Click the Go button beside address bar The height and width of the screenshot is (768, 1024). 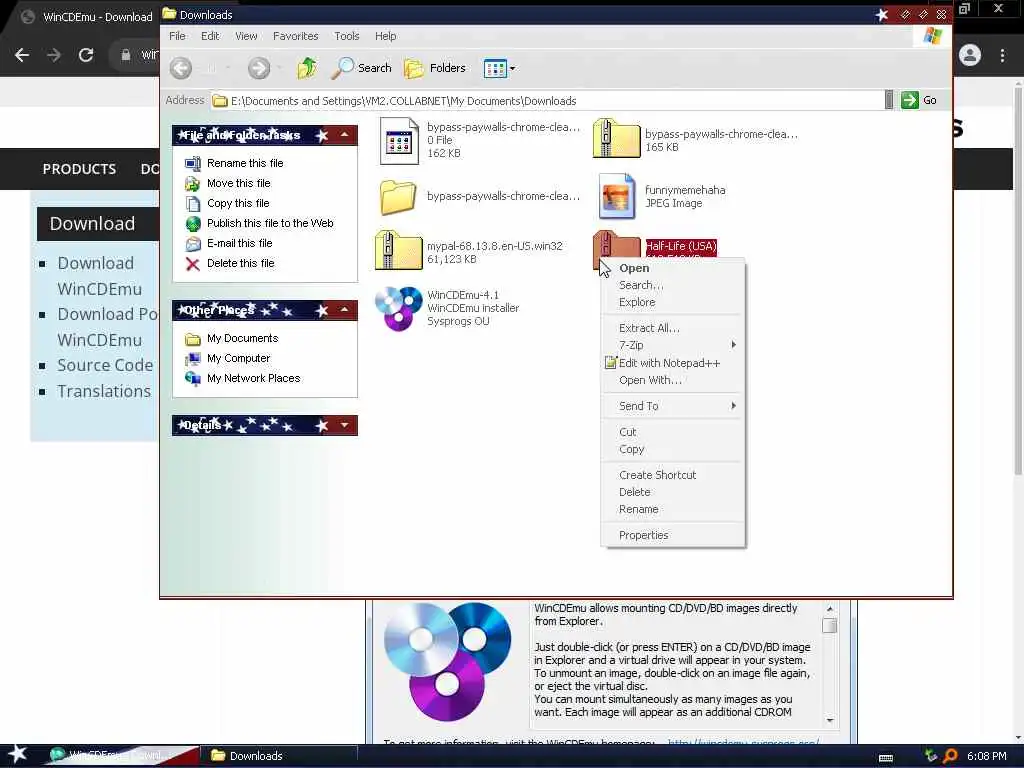coord(920,100)
